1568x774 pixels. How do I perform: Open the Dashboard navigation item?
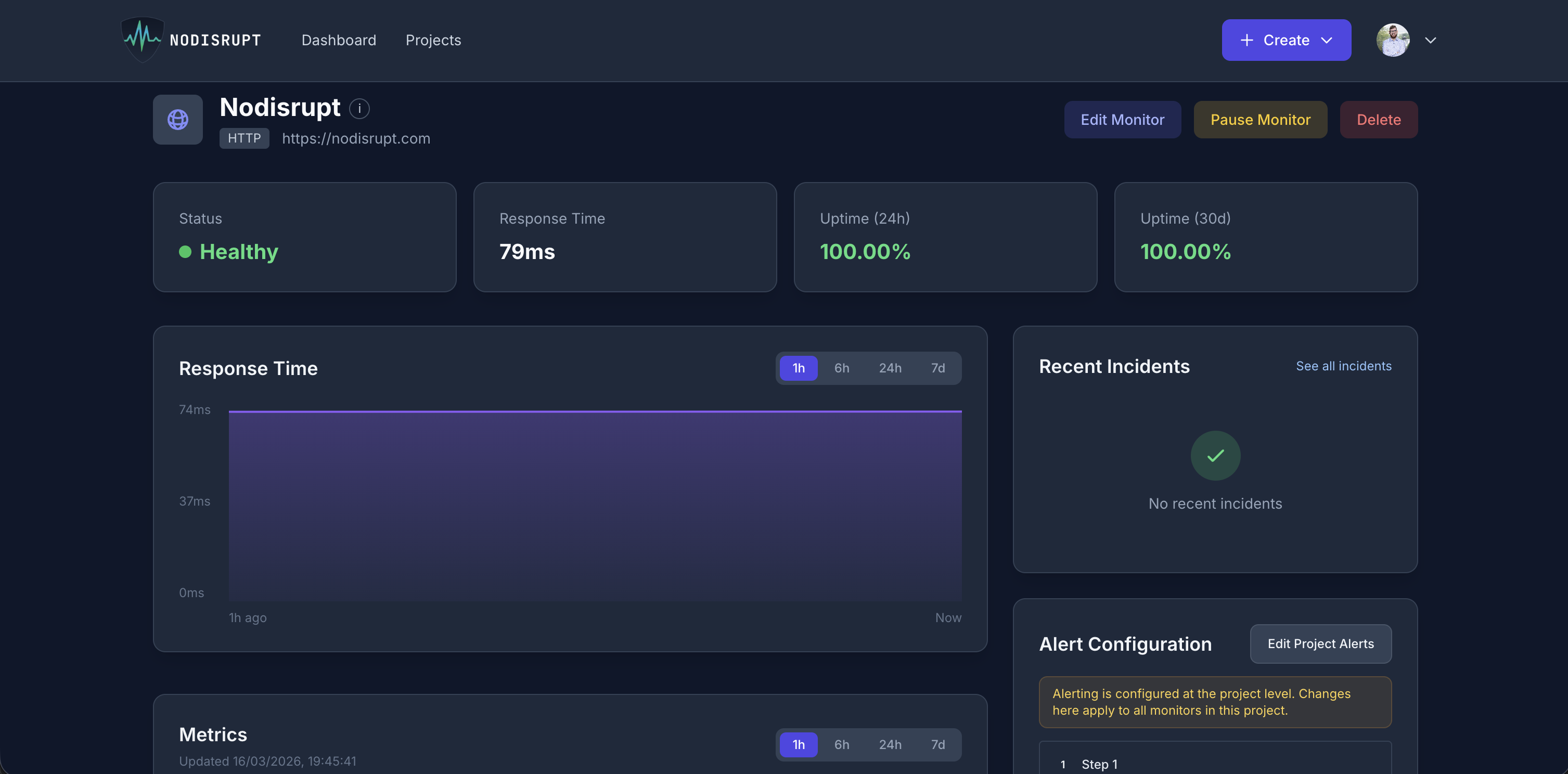(x=339, y=40)
